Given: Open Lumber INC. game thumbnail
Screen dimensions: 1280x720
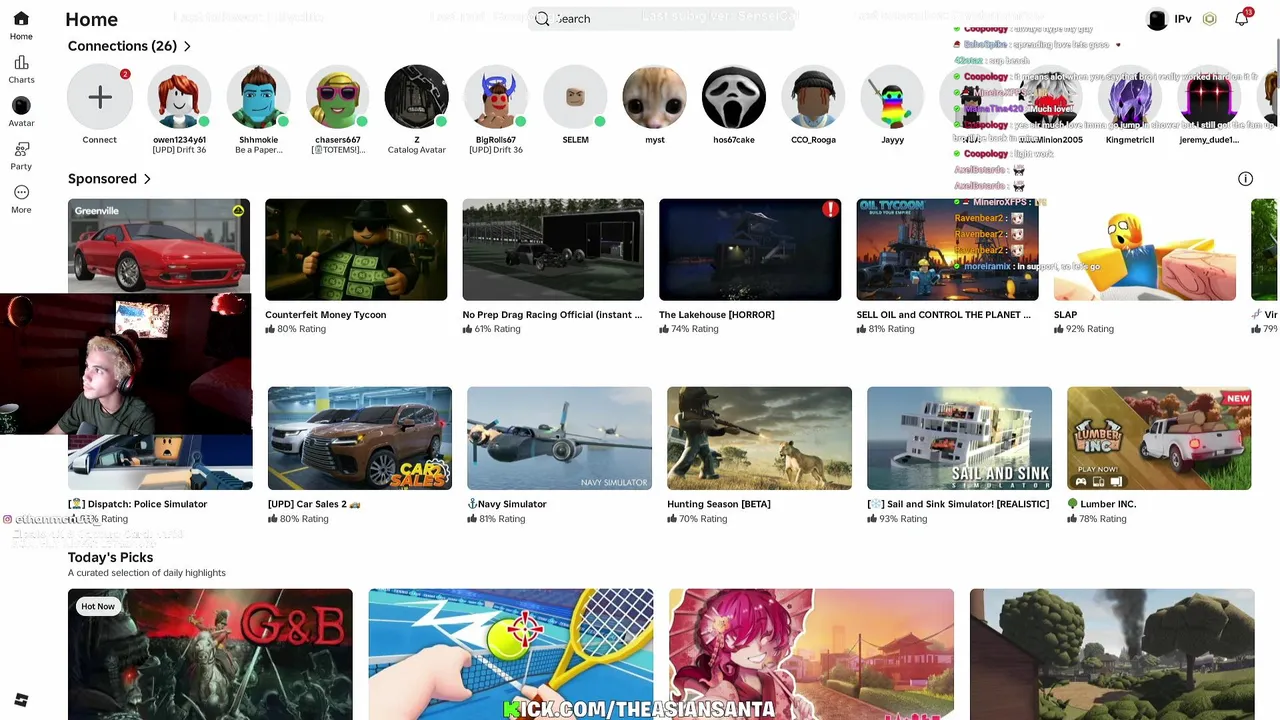Looking at the screenshot, I should (x=1159, y=438).
